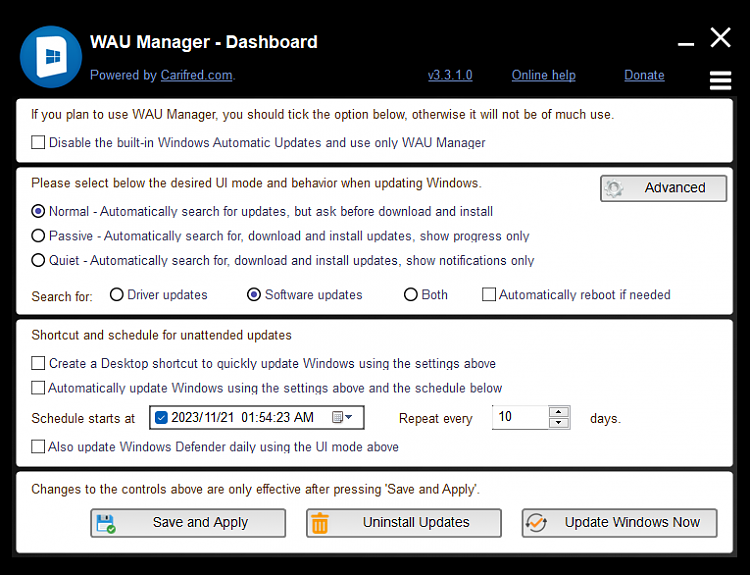This screenshot has width=750, height=575.
Task: Choose Driver updates search option
Action: pyautogui.click(x=116, y=295)
